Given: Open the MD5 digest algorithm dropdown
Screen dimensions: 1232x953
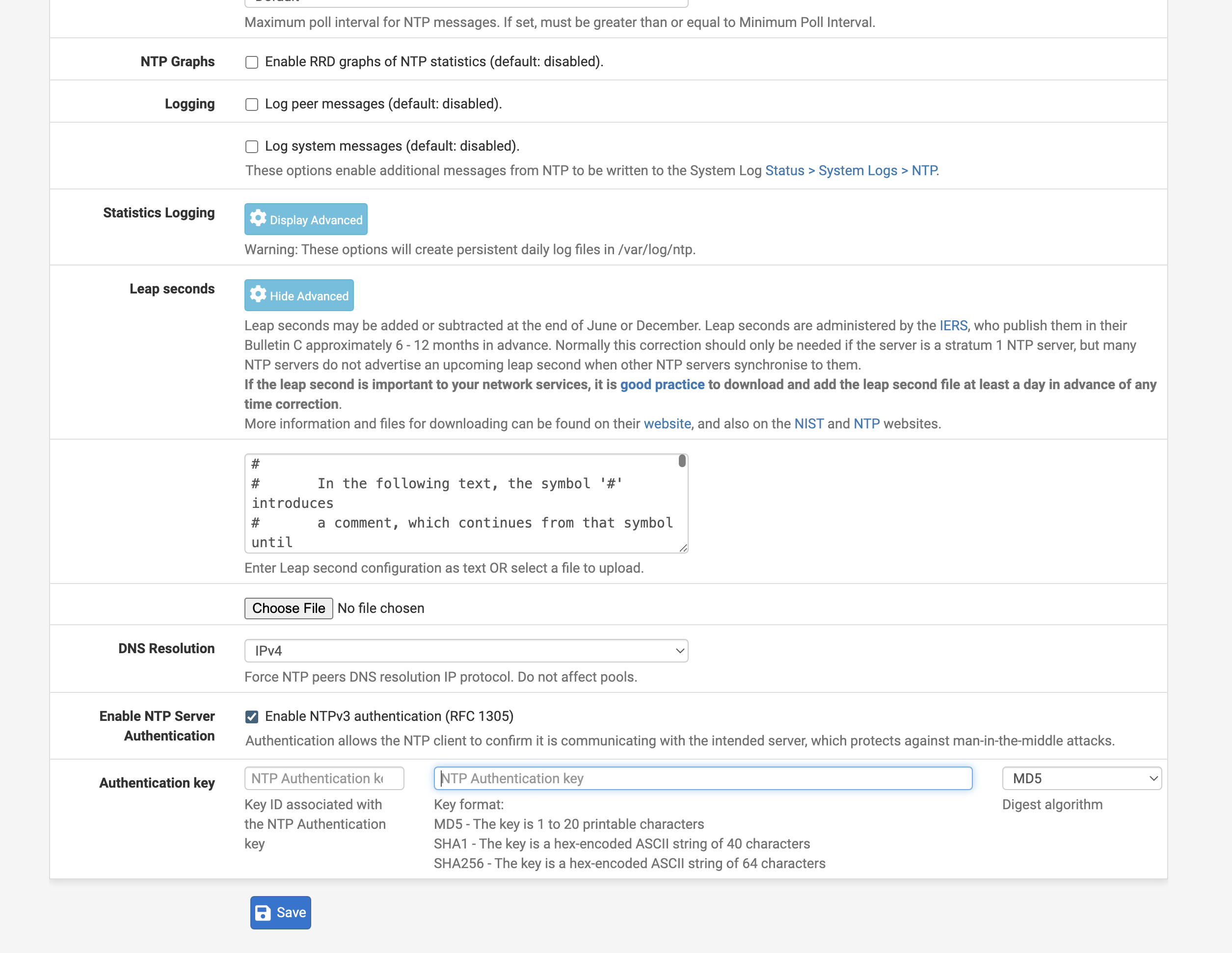Looking at the screenshot, I should pyautogui.click(x=1081, y=779).
